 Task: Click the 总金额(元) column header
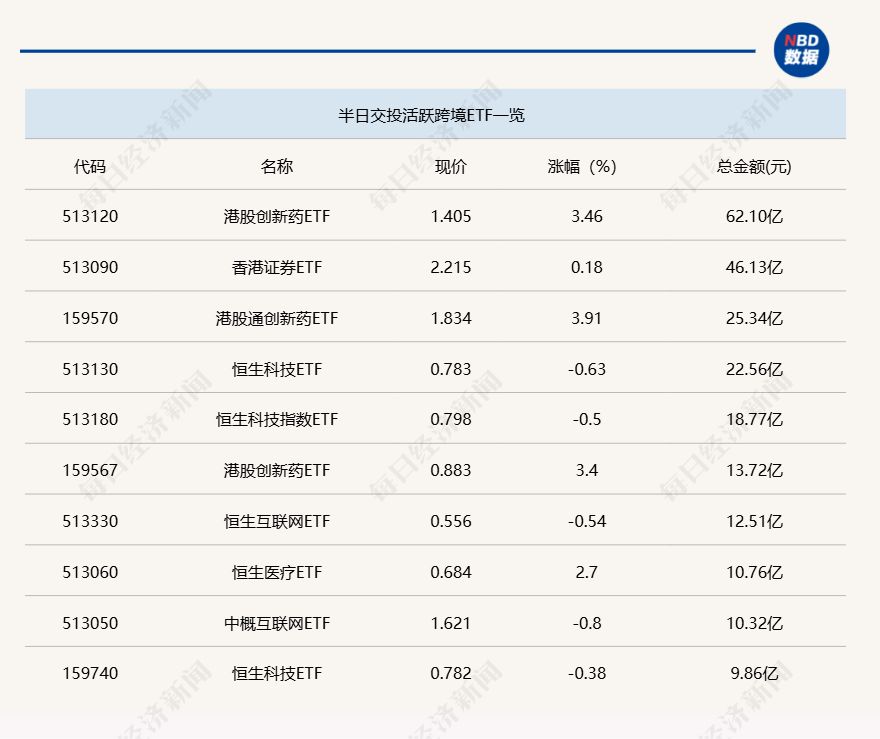(x=745, y=166)
